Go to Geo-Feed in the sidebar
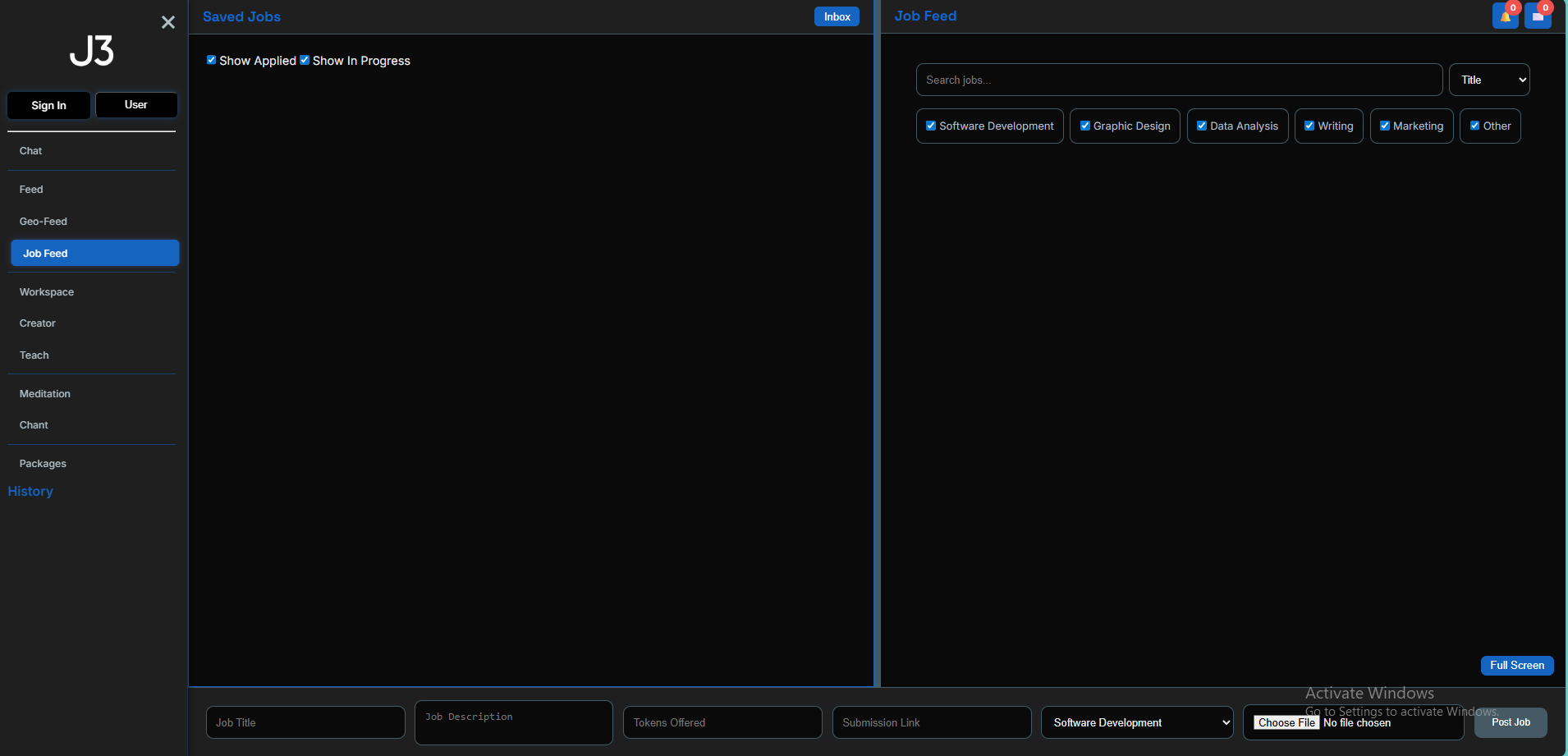 pyautogui.click(x=44, y=222)
